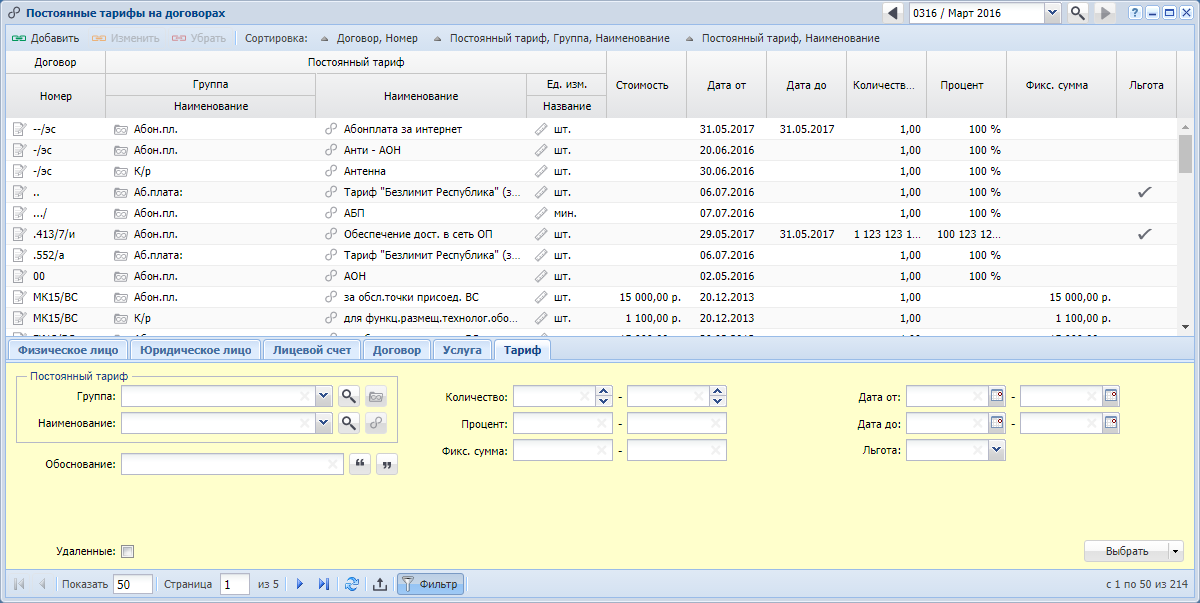Switch to Физическое лицо tab

pyautogui.click(x=68, y=350)
